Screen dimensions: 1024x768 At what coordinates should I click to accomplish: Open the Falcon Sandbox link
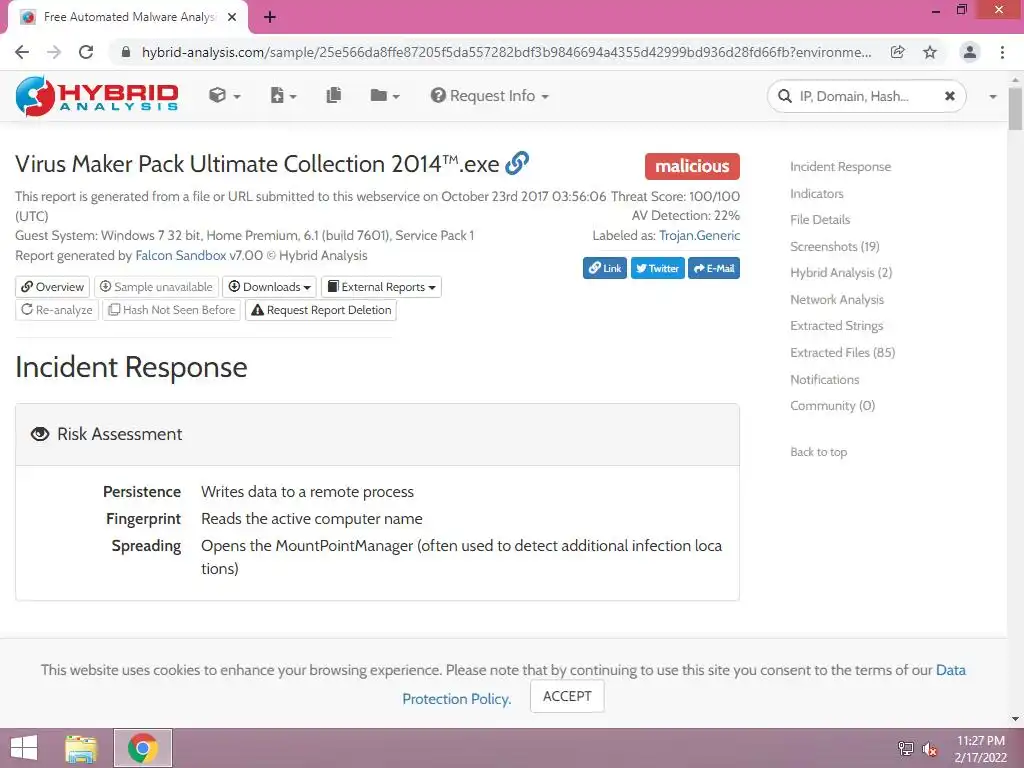pos(180,255)
